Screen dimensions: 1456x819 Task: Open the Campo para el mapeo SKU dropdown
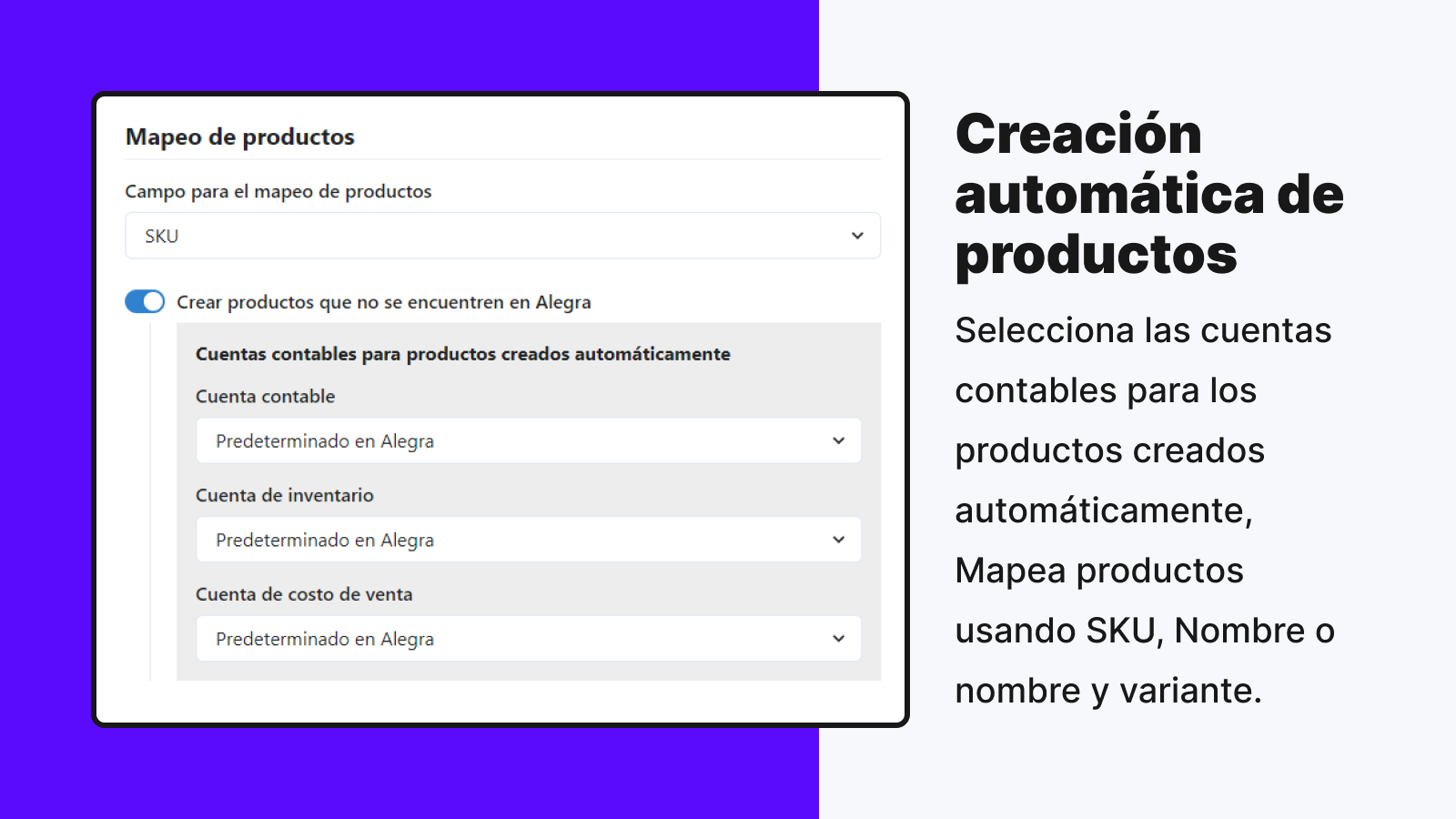pos(502,236)
